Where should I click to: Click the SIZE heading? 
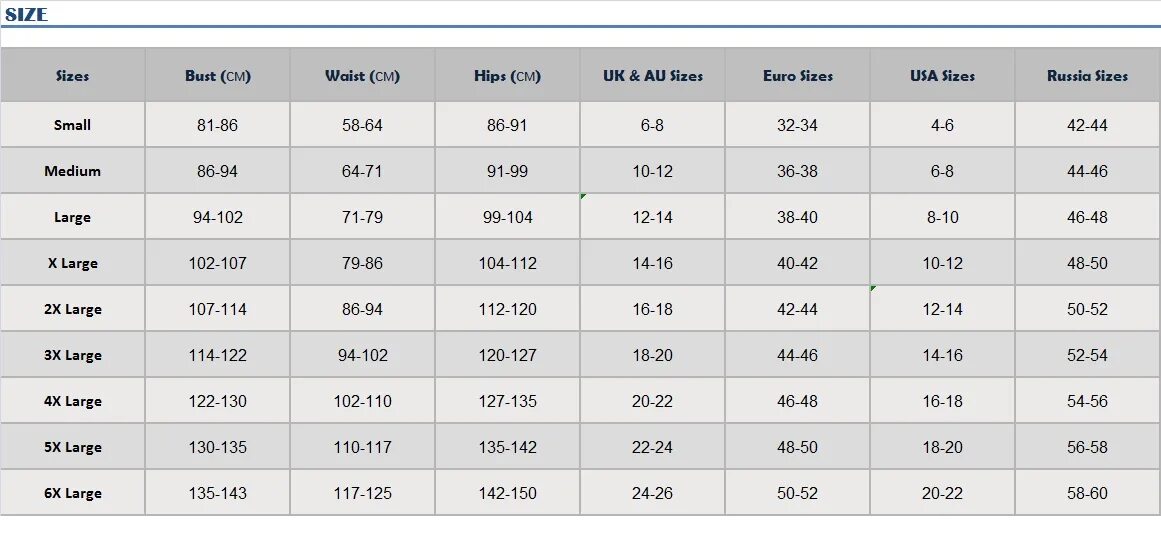(27, 14)
